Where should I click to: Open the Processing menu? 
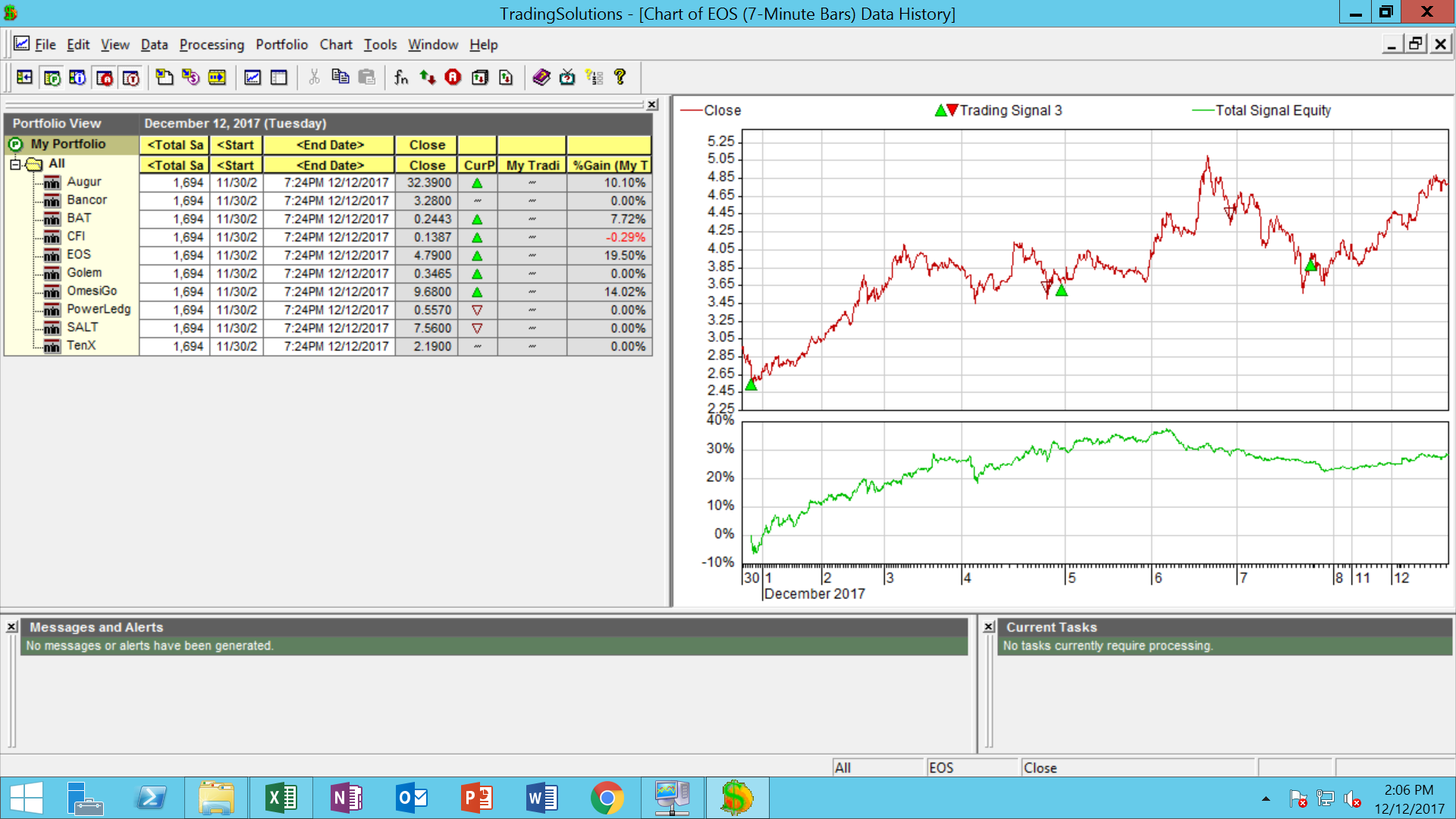(x=212, y=45)
